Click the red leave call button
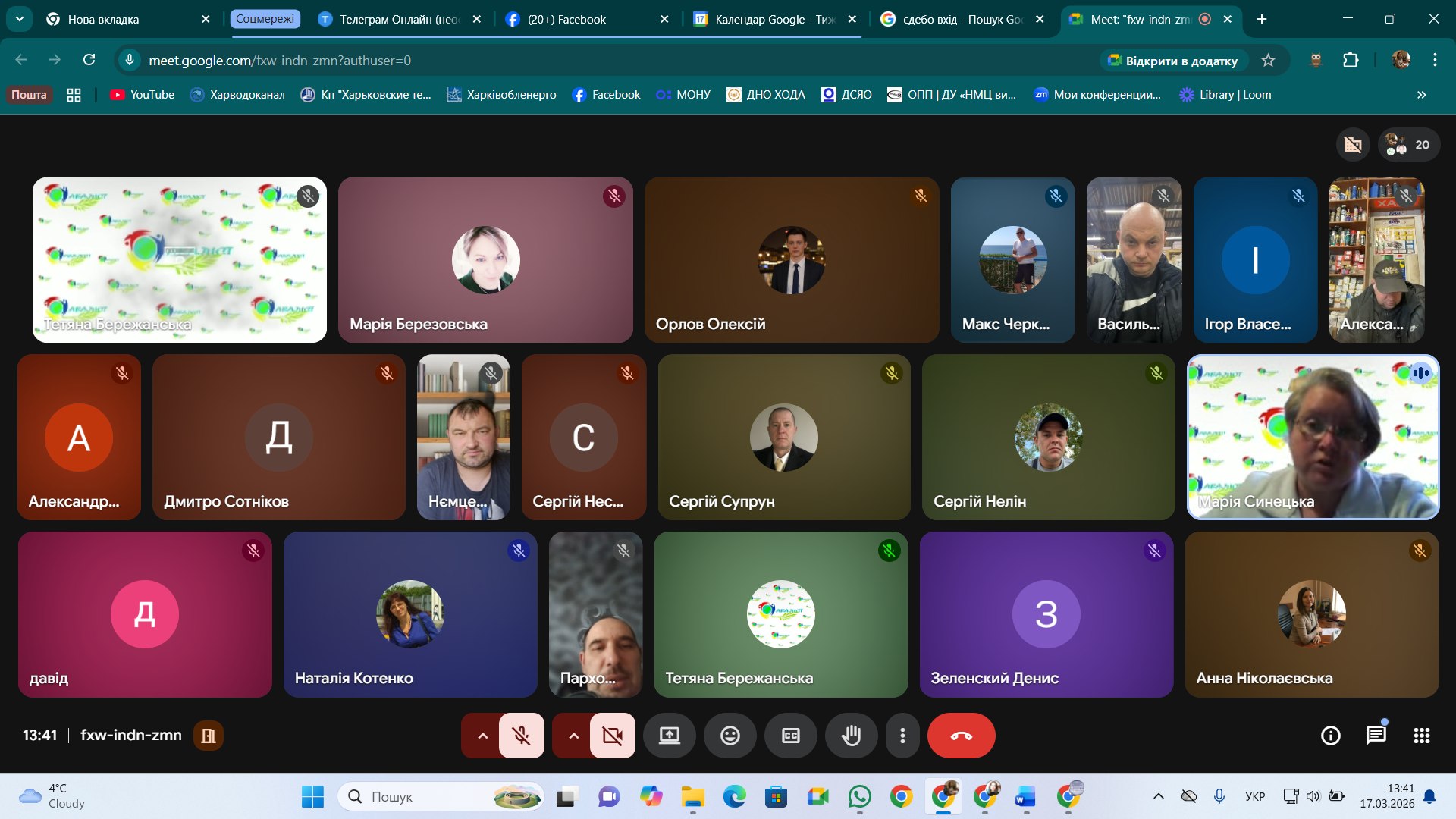 (x=961, y=736)
